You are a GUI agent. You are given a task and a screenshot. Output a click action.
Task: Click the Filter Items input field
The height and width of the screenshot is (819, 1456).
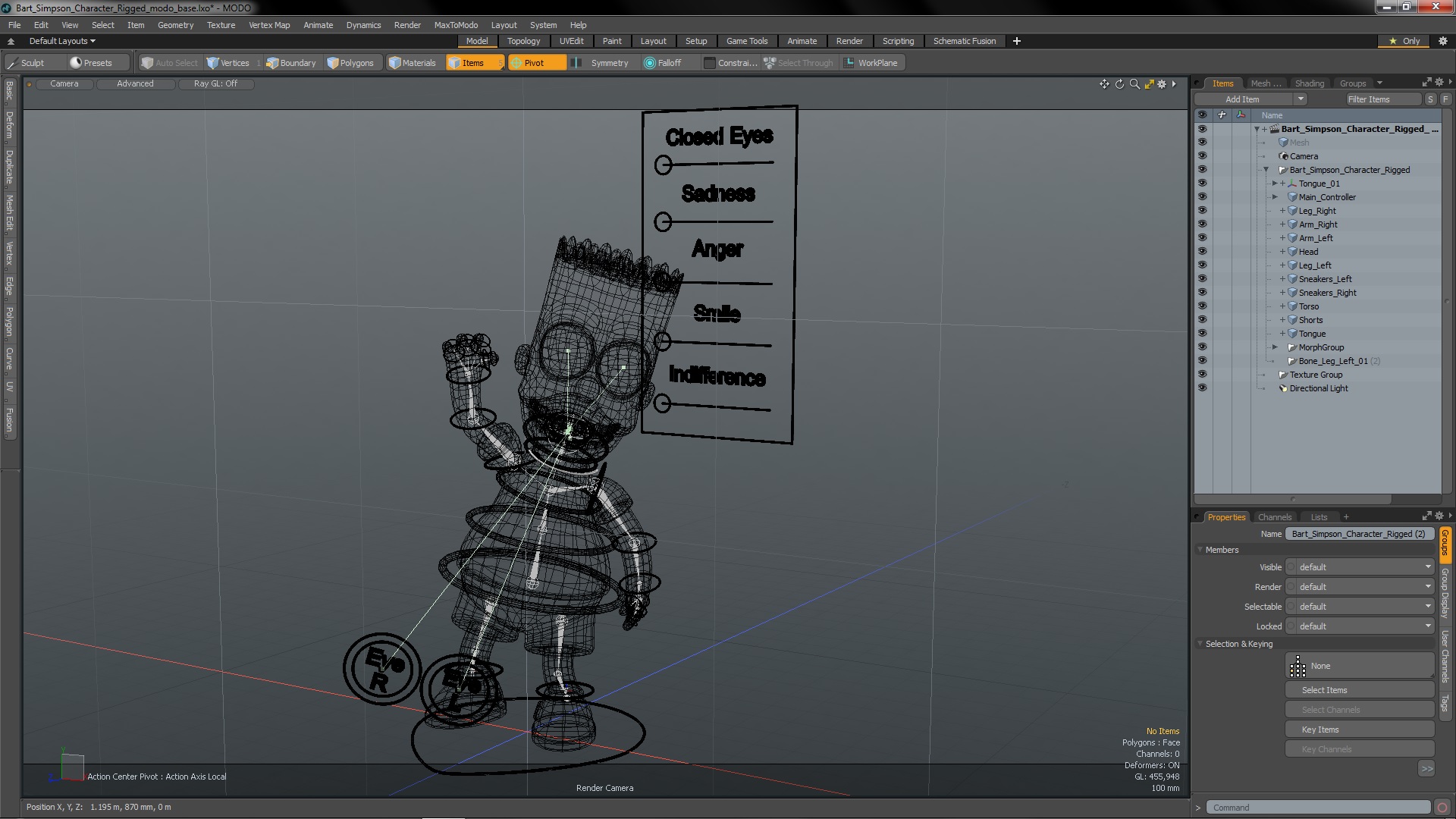coord(1383,99)
